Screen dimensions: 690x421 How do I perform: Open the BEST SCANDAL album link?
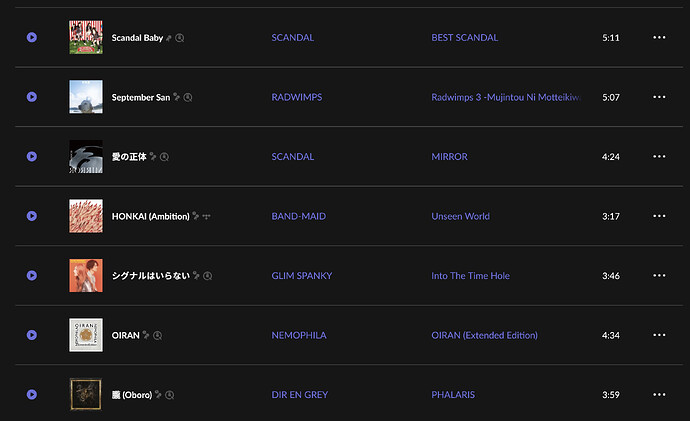tap(464, 38)
